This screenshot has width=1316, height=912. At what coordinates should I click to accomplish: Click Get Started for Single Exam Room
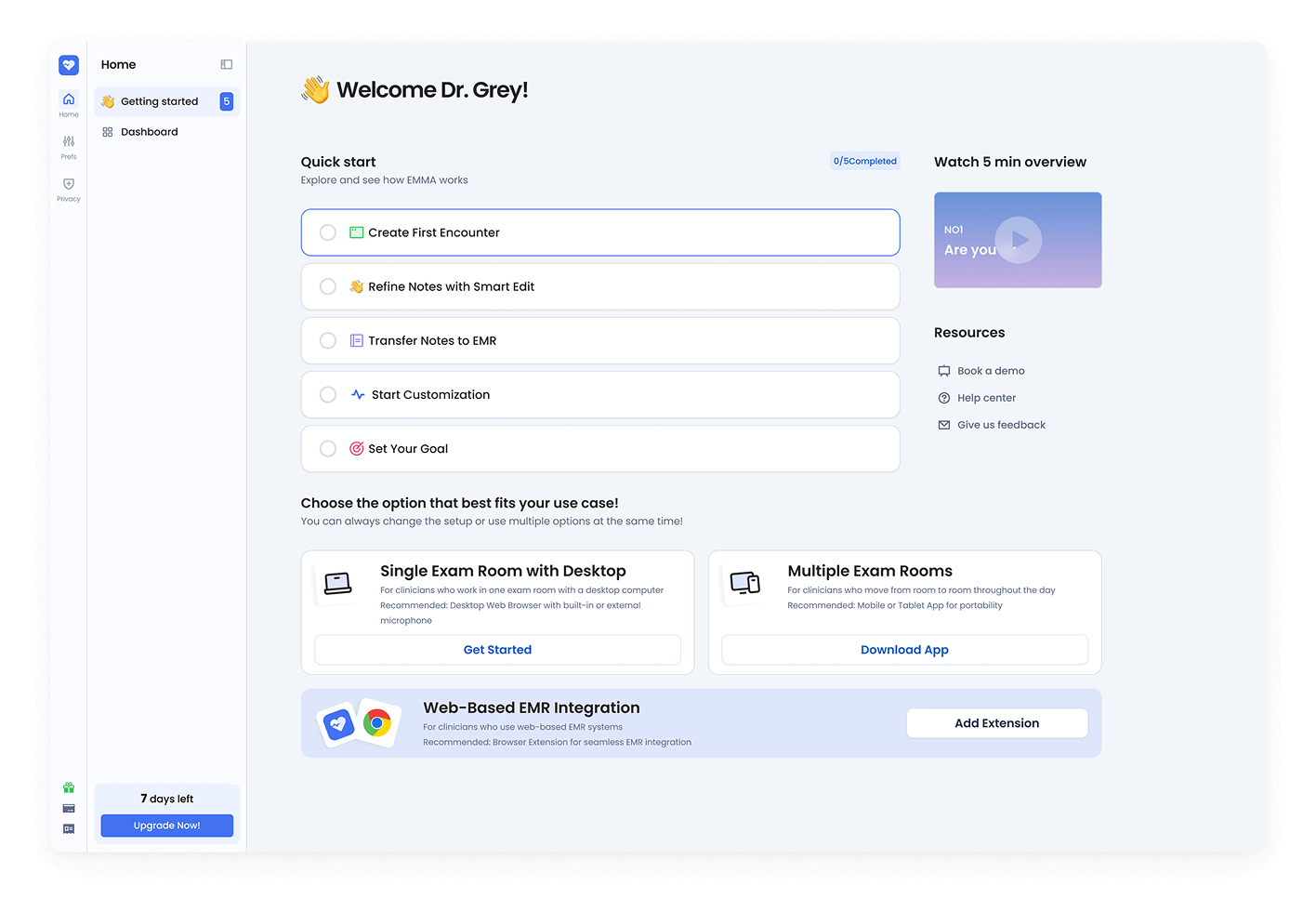coord(497,650)
